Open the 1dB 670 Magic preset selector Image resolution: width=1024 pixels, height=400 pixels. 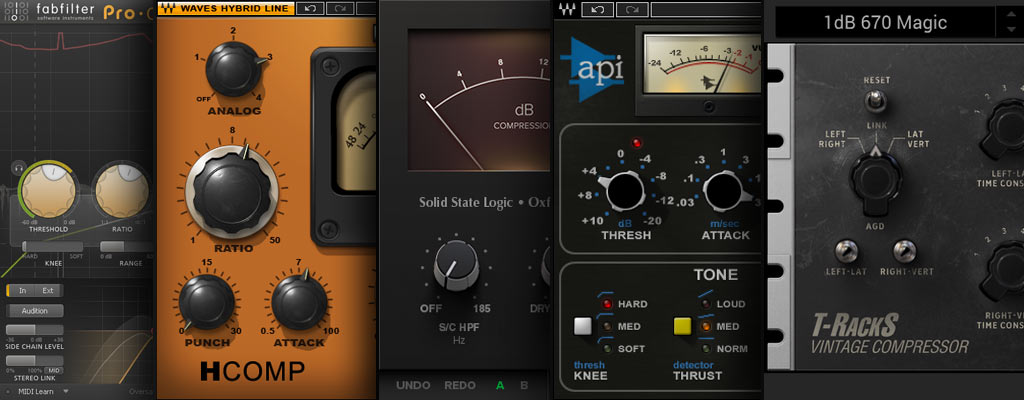click(885, 23)
